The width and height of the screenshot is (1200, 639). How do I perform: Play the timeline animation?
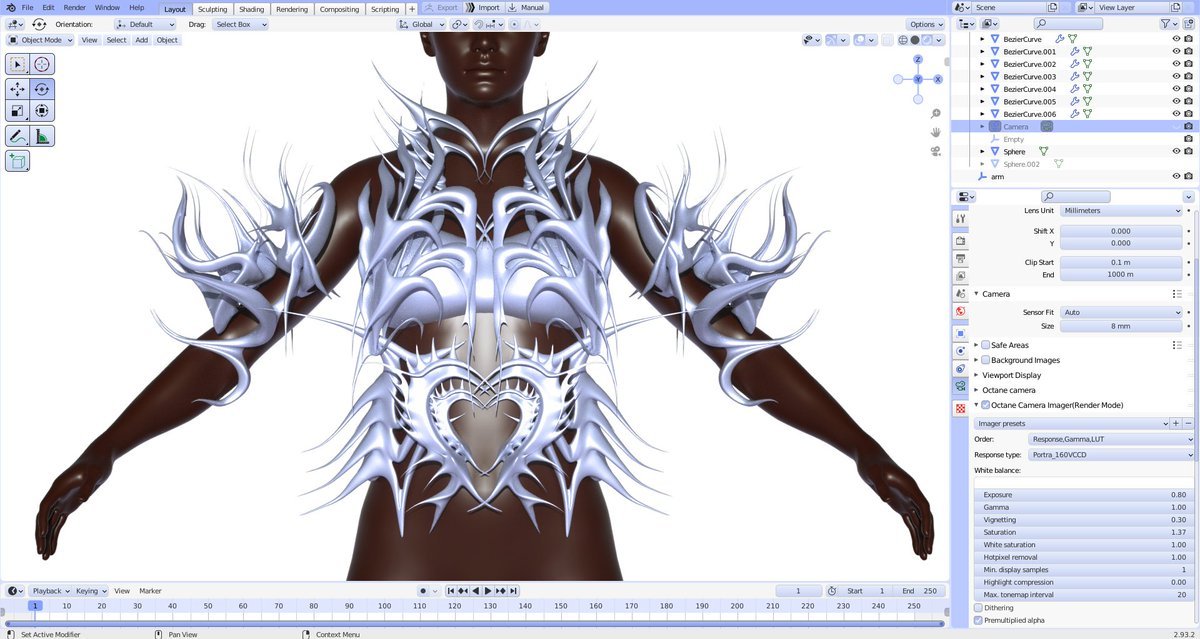[488, 591]
